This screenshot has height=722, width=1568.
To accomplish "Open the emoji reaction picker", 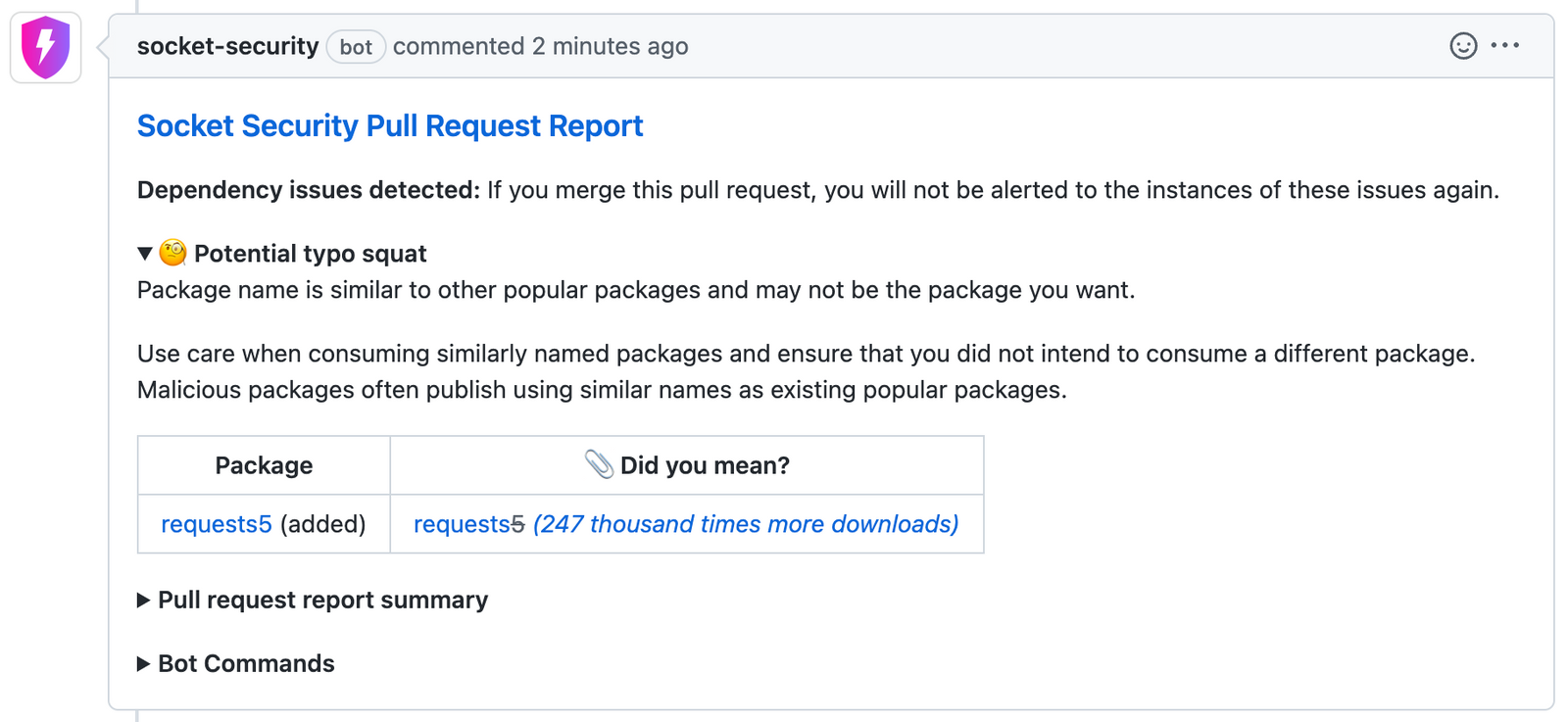I will pyautogui.click(x=1462, y=46).
